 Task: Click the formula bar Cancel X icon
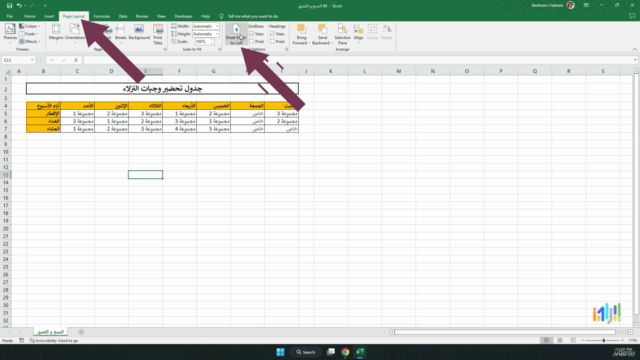coord(52,60)
